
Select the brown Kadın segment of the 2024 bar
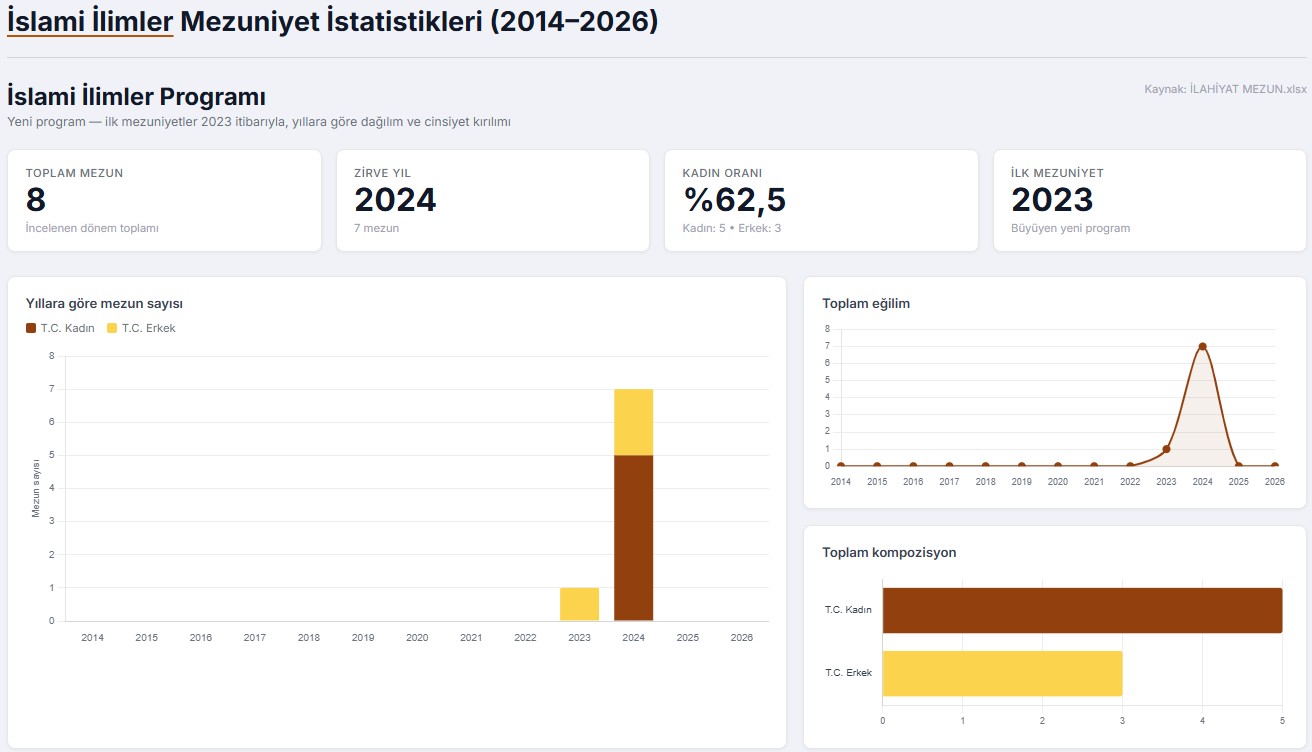click(x=633, y=538)
